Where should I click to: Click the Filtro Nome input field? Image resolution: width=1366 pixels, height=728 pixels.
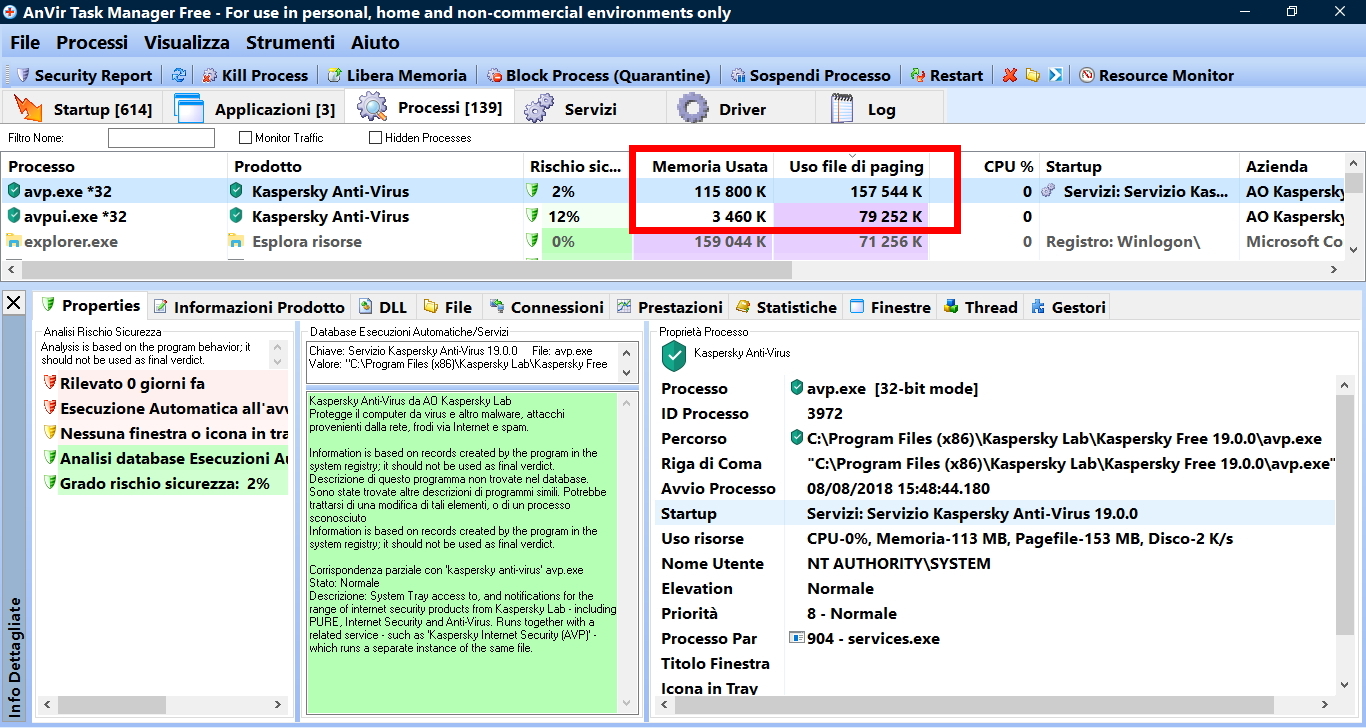point(161,138)
